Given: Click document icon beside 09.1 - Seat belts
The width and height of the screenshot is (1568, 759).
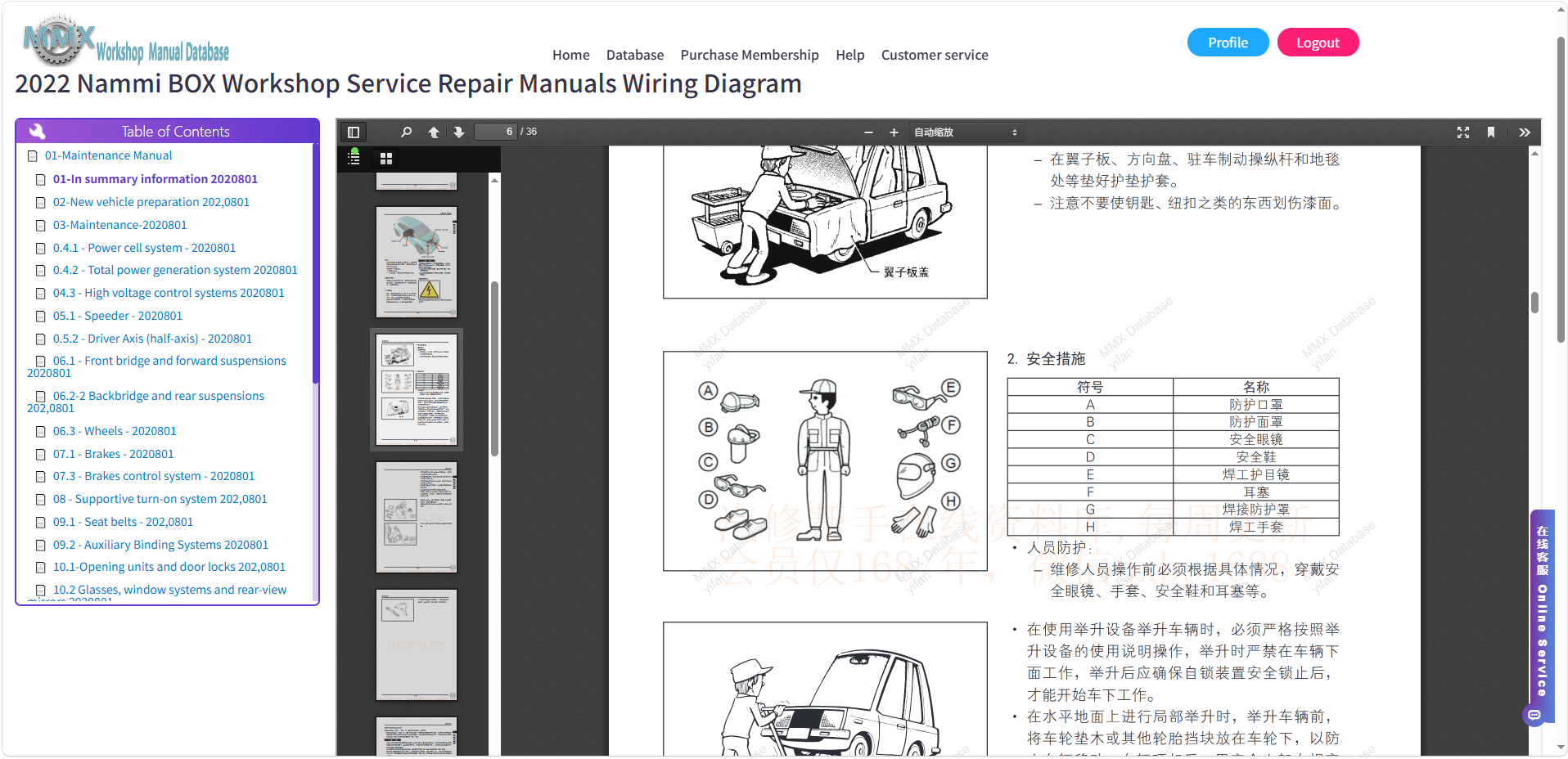Looking at the screenshot, I should tap(40, 523).
